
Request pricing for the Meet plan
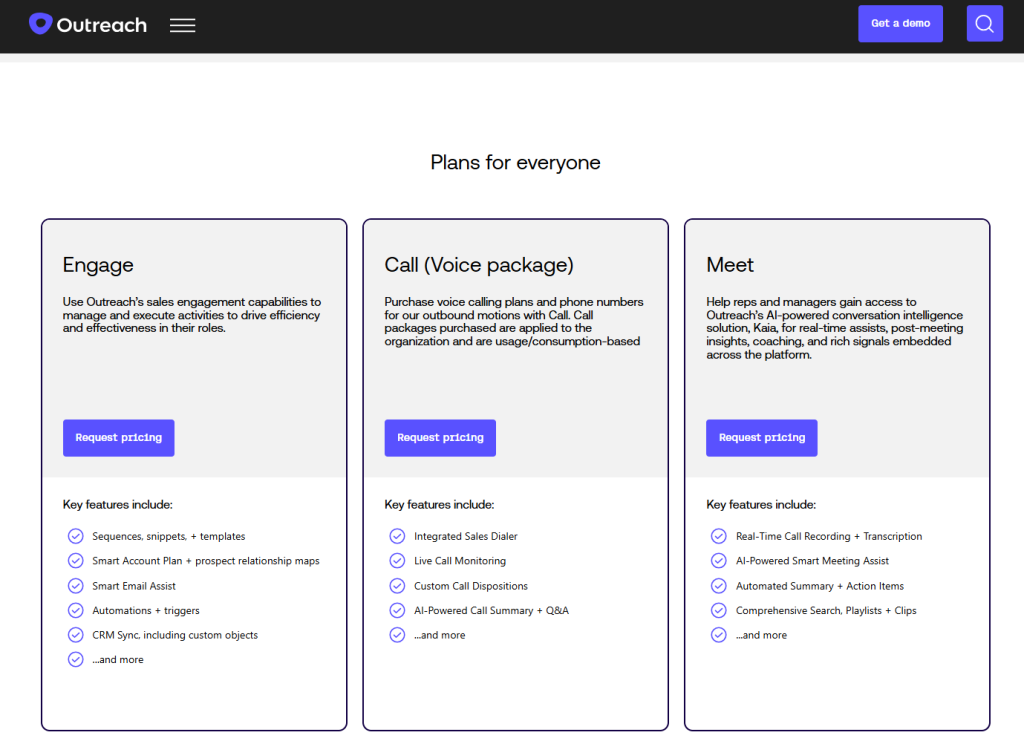761,437
